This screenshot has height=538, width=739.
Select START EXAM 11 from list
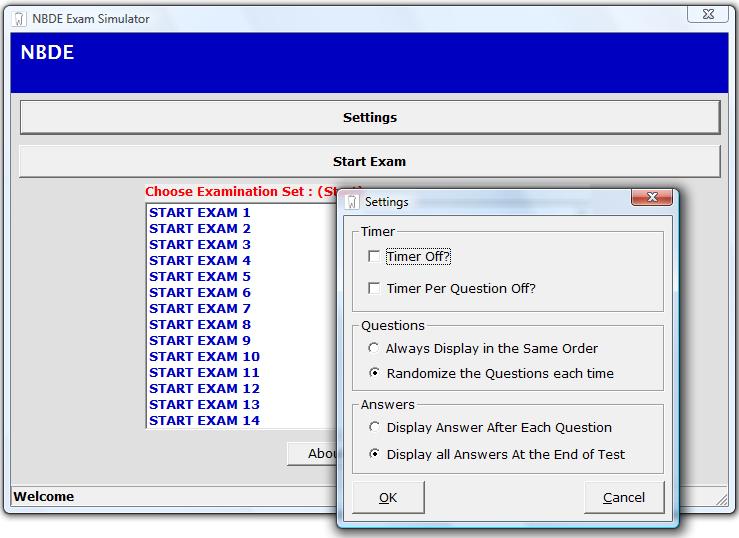pos(205,373)
